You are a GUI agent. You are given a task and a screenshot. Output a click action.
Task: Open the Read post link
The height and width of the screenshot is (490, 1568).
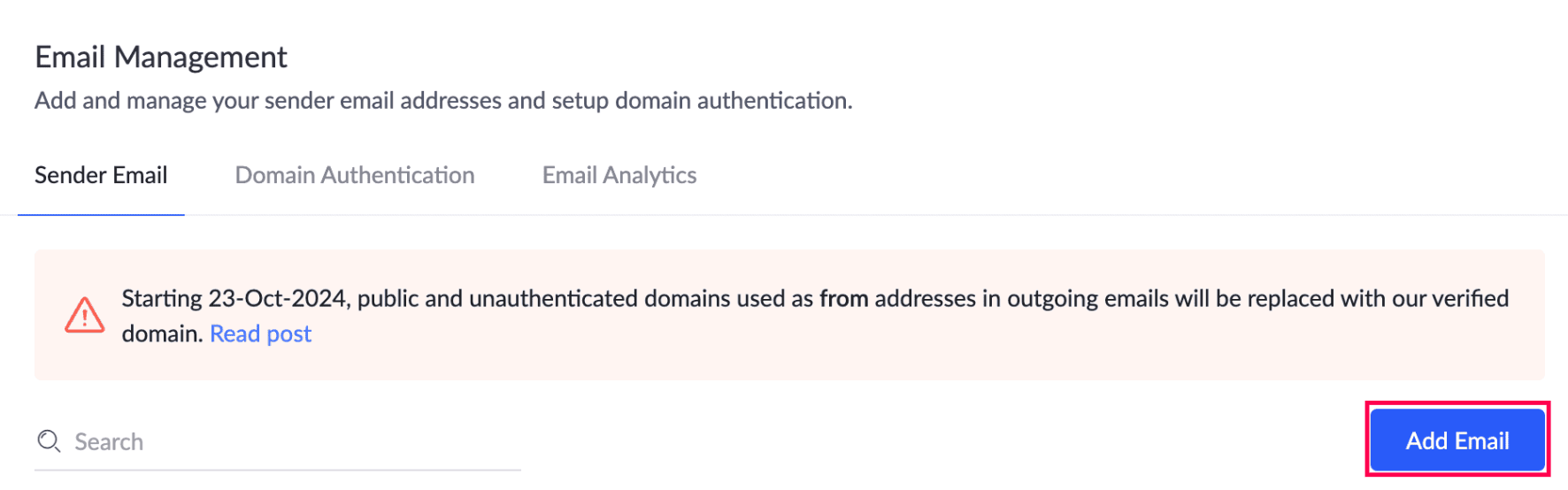(260, 333)
